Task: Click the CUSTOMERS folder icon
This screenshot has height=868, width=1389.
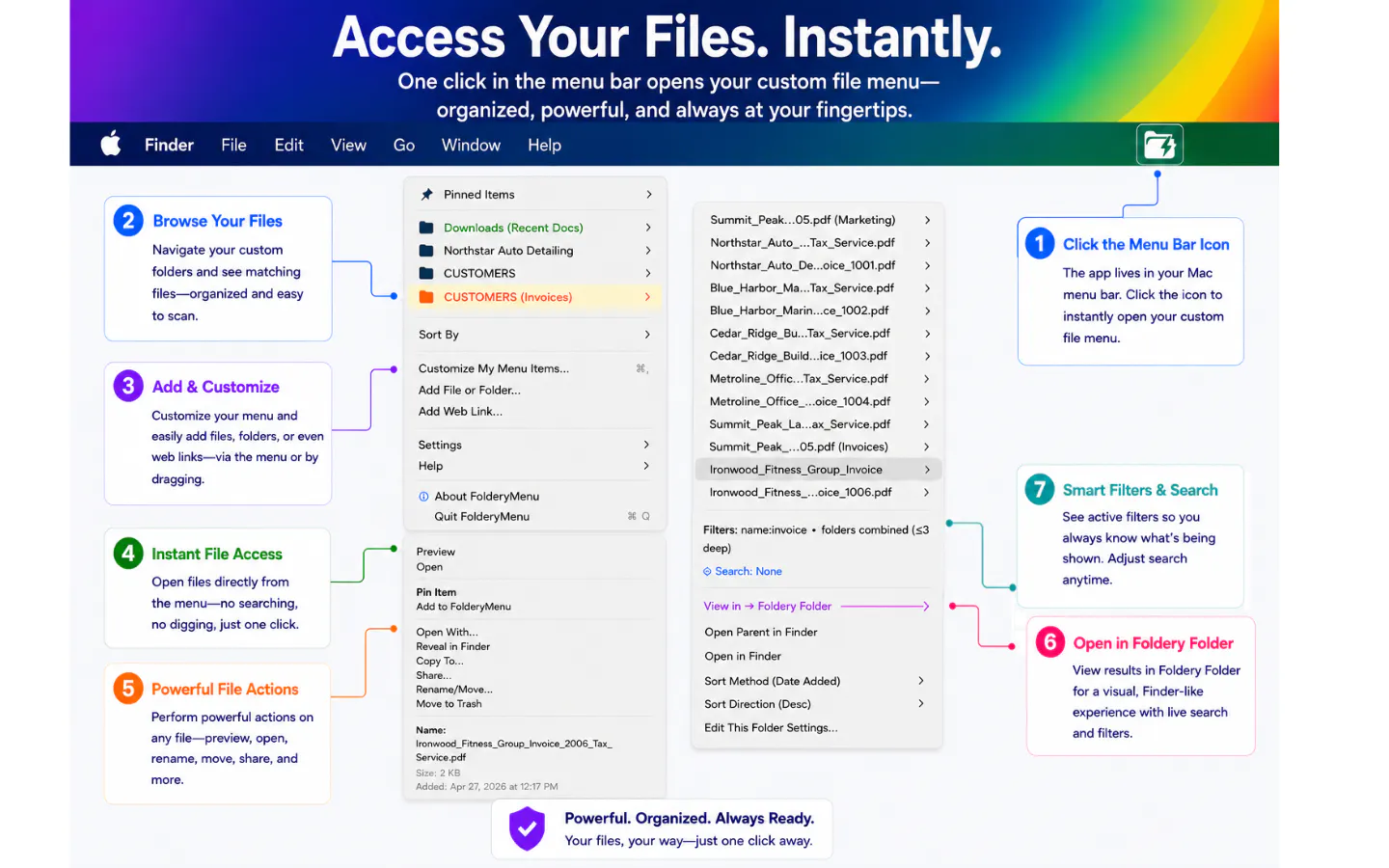Action: pos(426,274)
